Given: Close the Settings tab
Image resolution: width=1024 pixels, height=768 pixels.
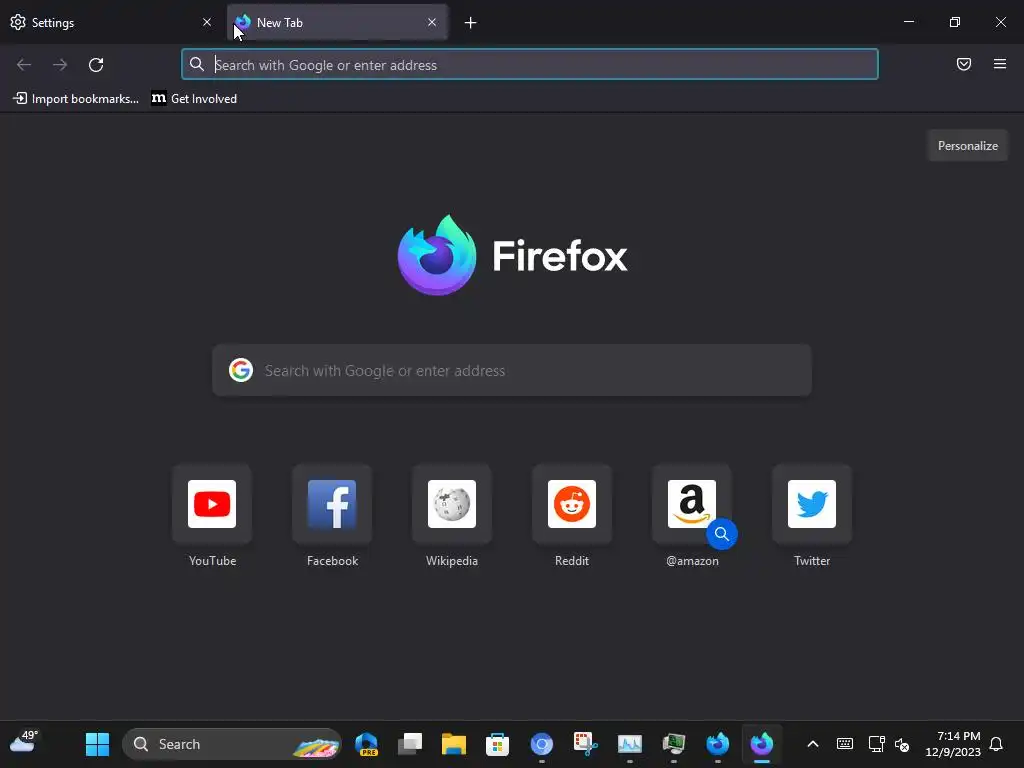Looking at the screenshot, I should coord(207,22).
